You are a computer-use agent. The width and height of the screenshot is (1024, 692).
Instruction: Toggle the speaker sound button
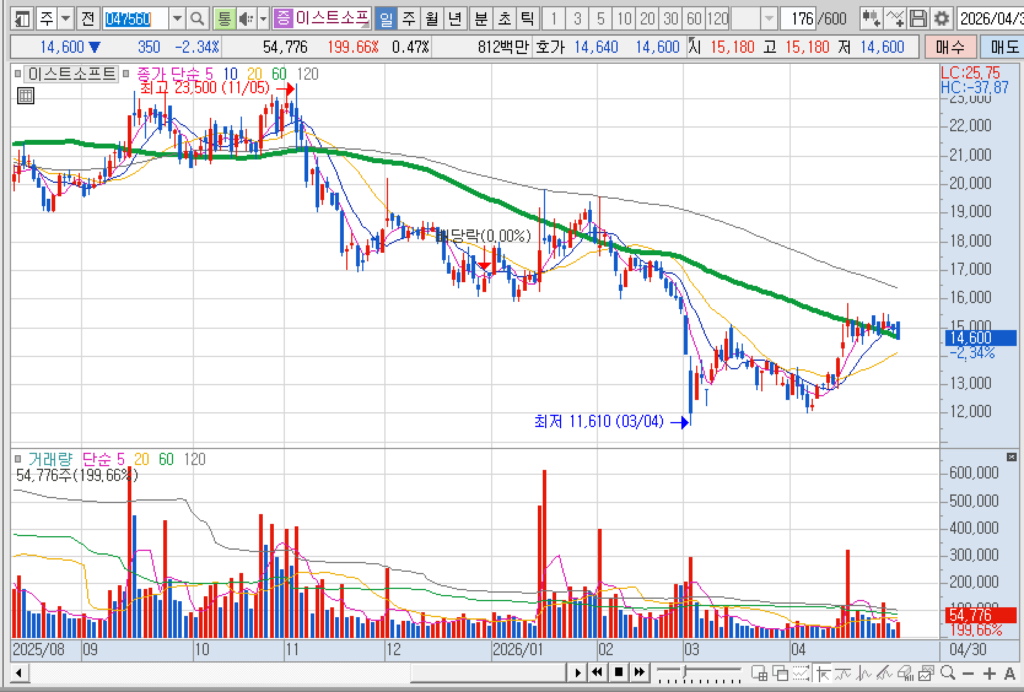point(246,18)
